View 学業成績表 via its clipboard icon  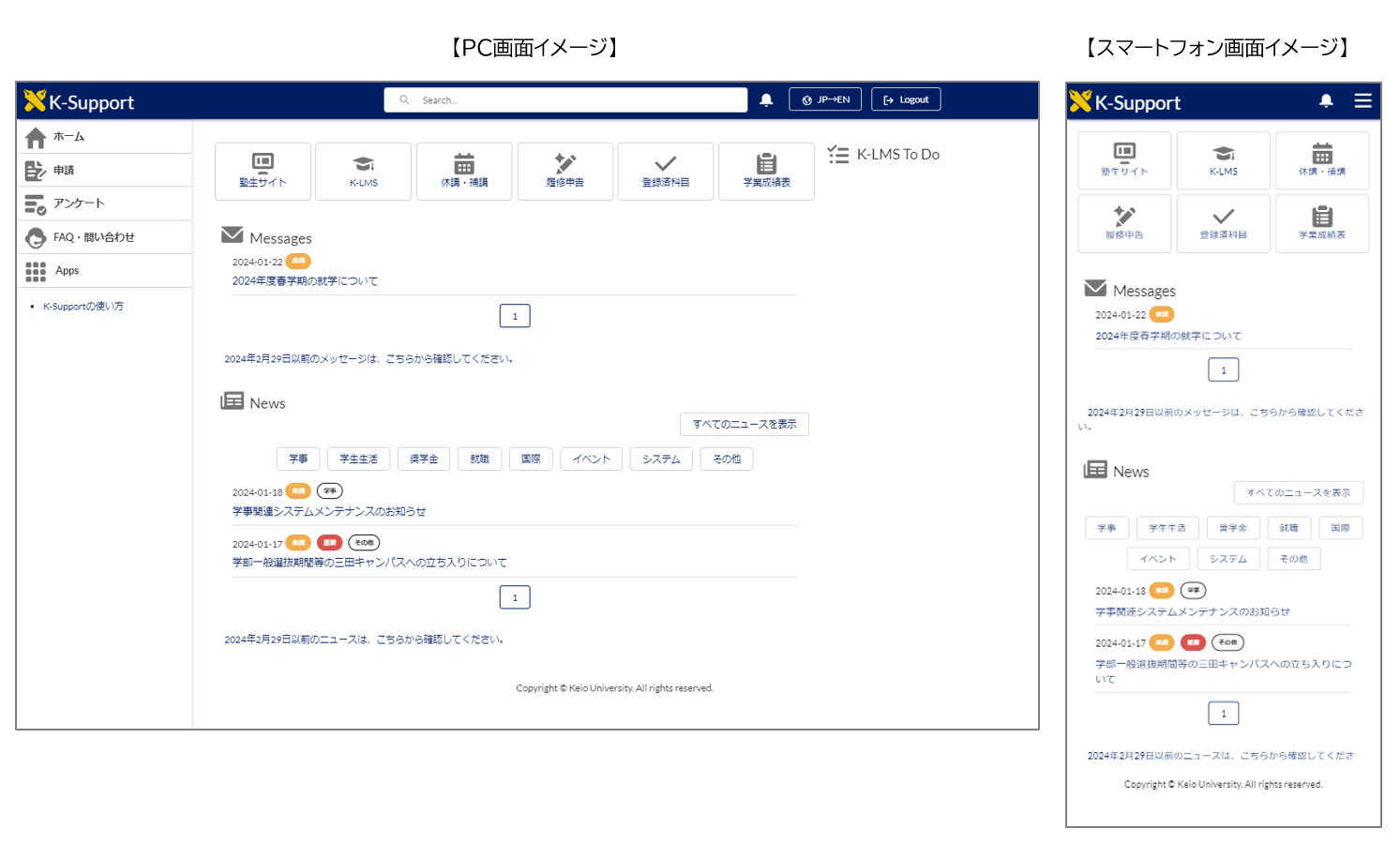766,171
